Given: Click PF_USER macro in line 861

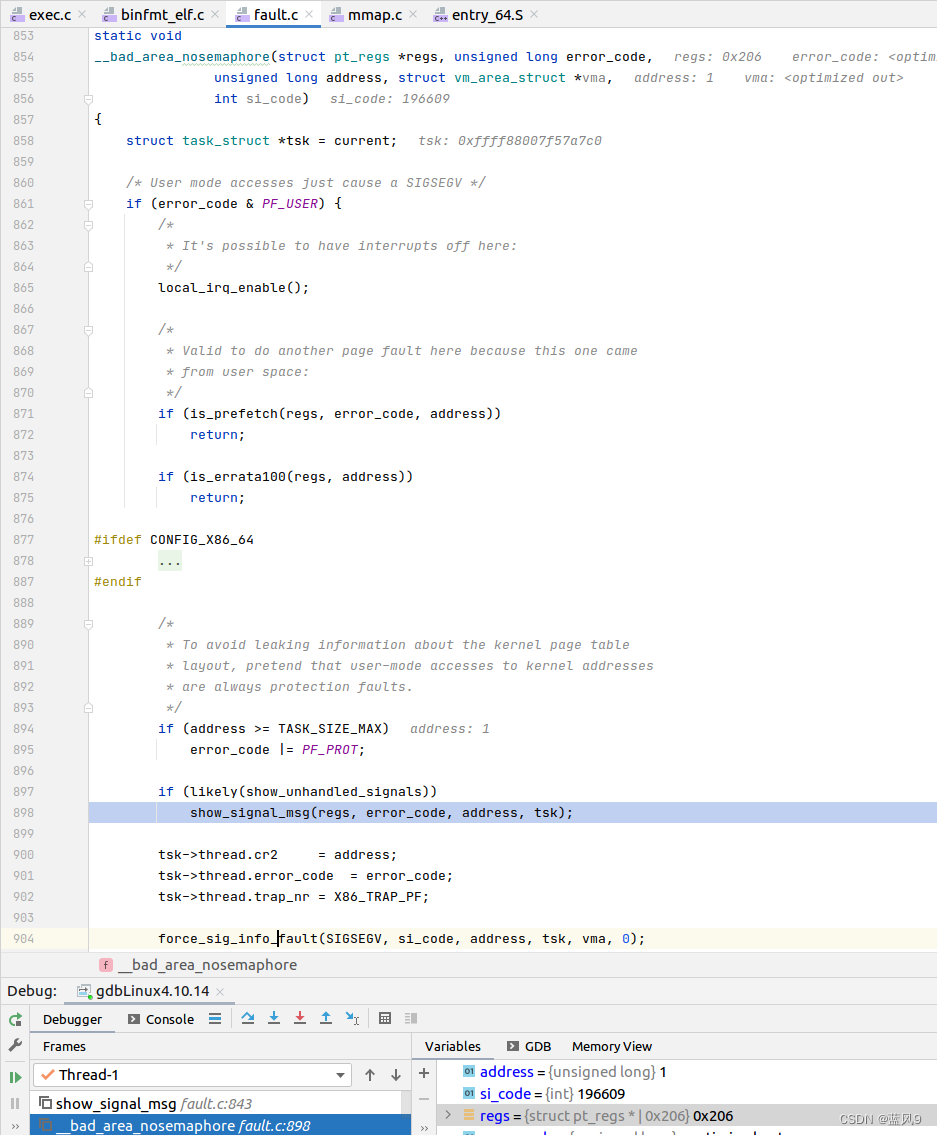Looking at the screenshot, I should pyautogui.click(x=290, y=204).
